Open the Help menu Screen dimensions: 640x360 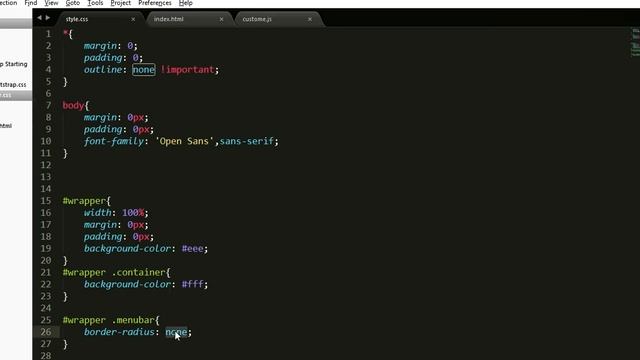(186, 3)
